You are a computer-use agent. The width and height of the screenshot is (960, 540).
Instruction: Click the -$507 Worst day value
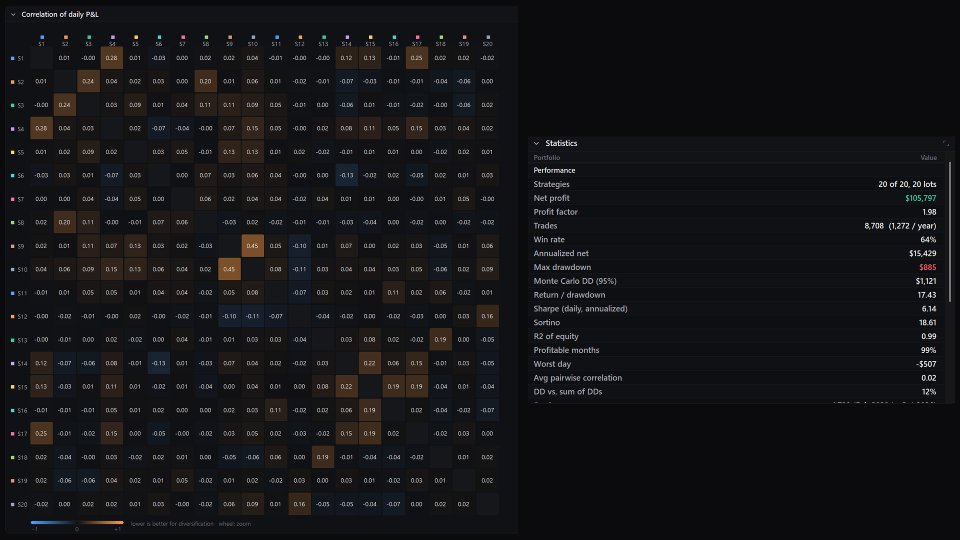926,364
